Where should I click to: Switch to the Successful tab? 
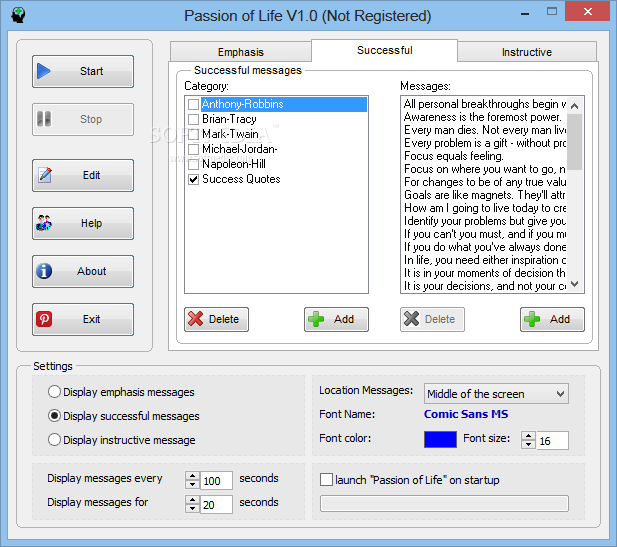(x=384, y=50)
